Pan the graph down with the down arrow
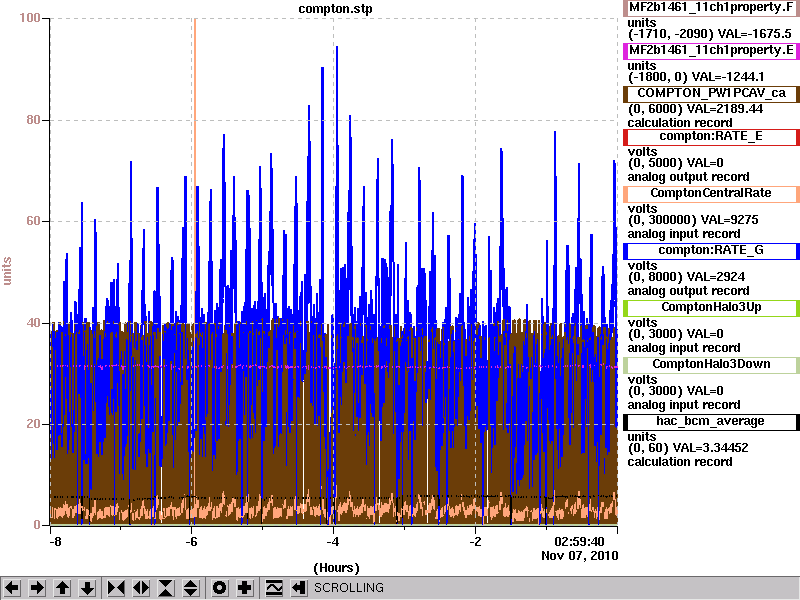 [x=87, y=588]
